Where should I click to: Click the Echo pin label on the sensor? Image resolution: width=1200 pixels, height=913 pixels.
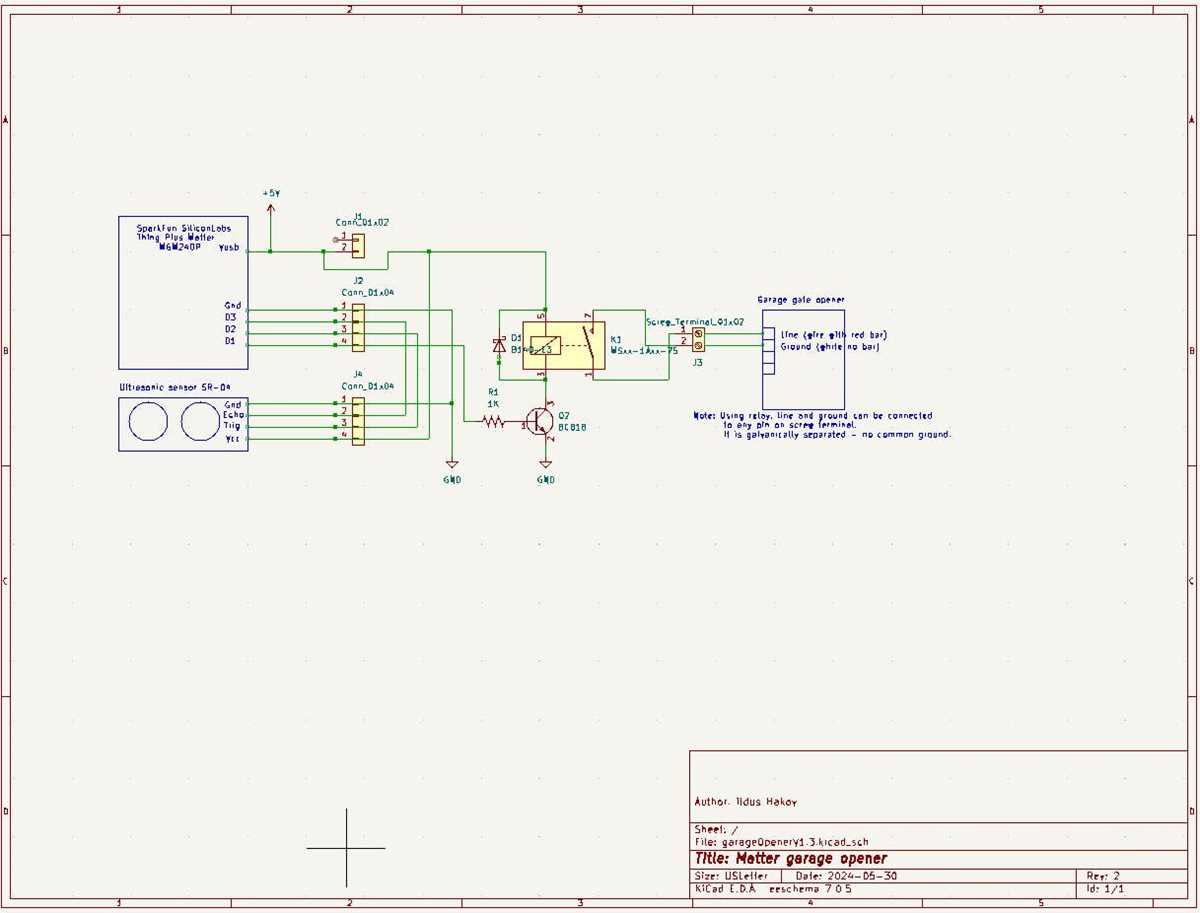click(x=231, y=414)
